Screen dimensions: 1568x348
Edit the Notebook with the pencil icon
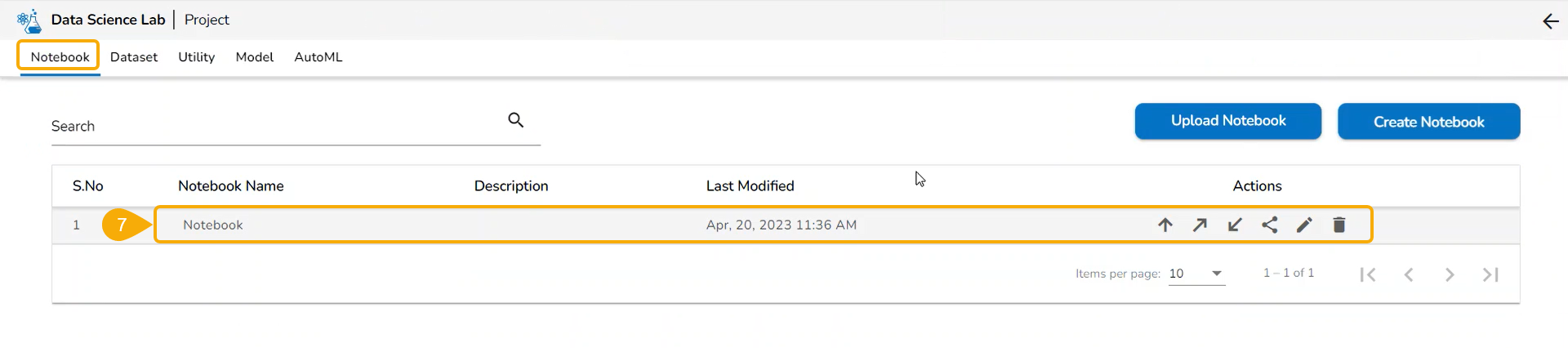(1304, 225)
